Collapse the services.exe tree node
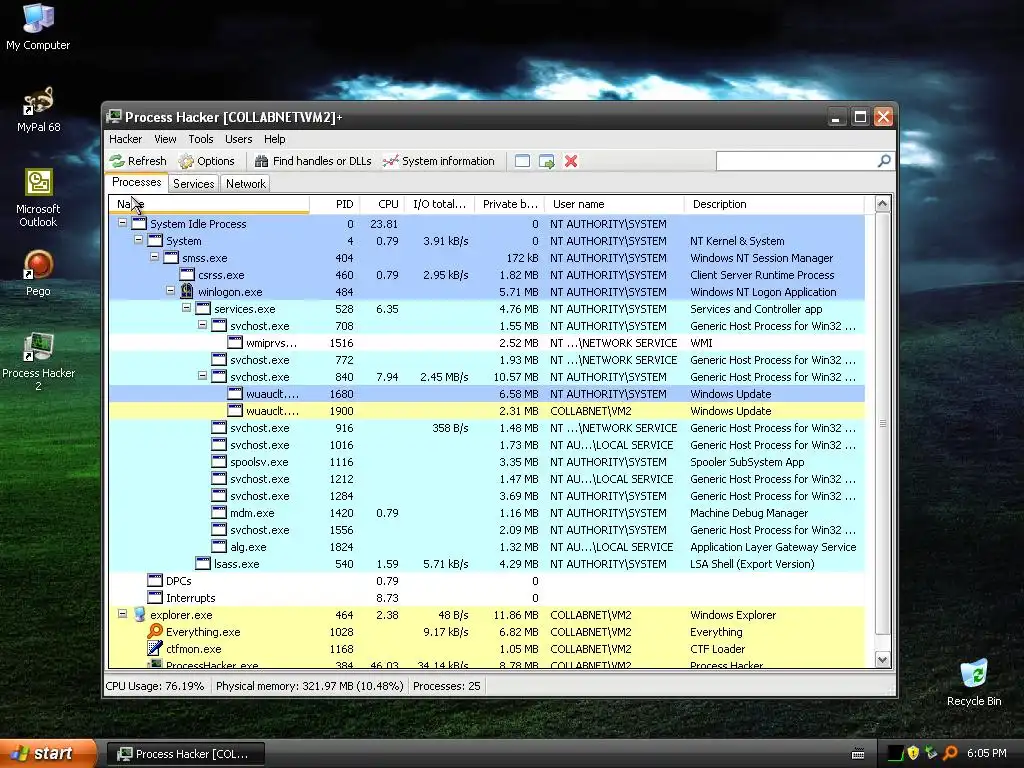 click(x=186, y=308)
